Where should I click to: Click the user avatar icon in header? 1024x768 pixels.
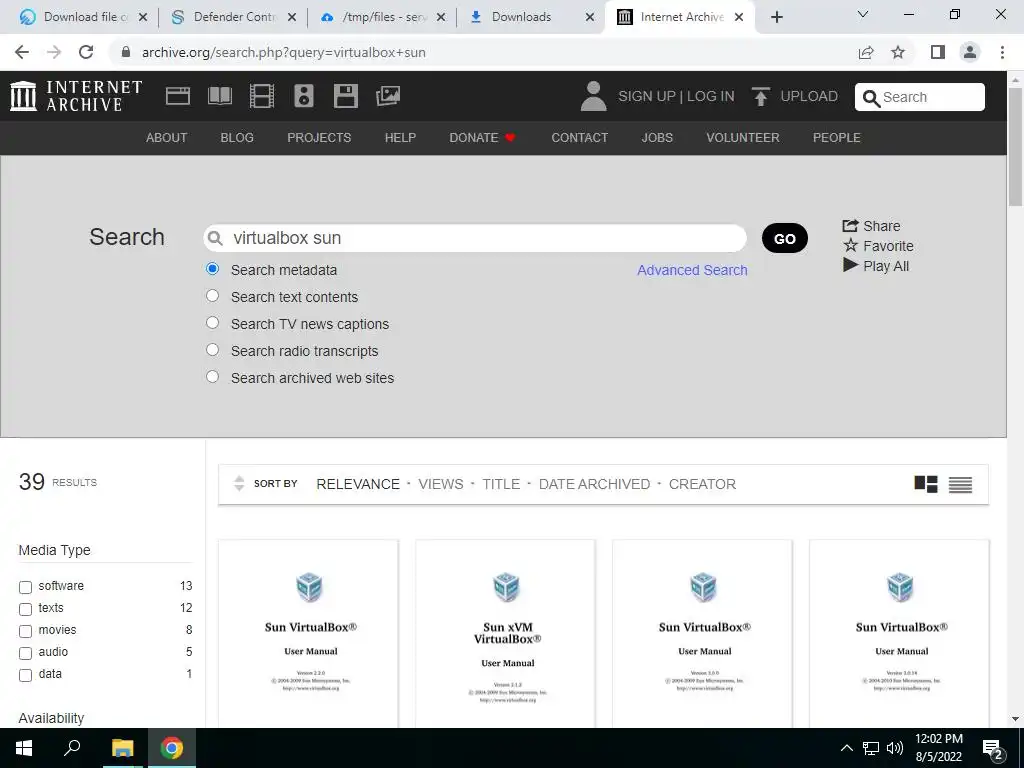coord(593,96)
